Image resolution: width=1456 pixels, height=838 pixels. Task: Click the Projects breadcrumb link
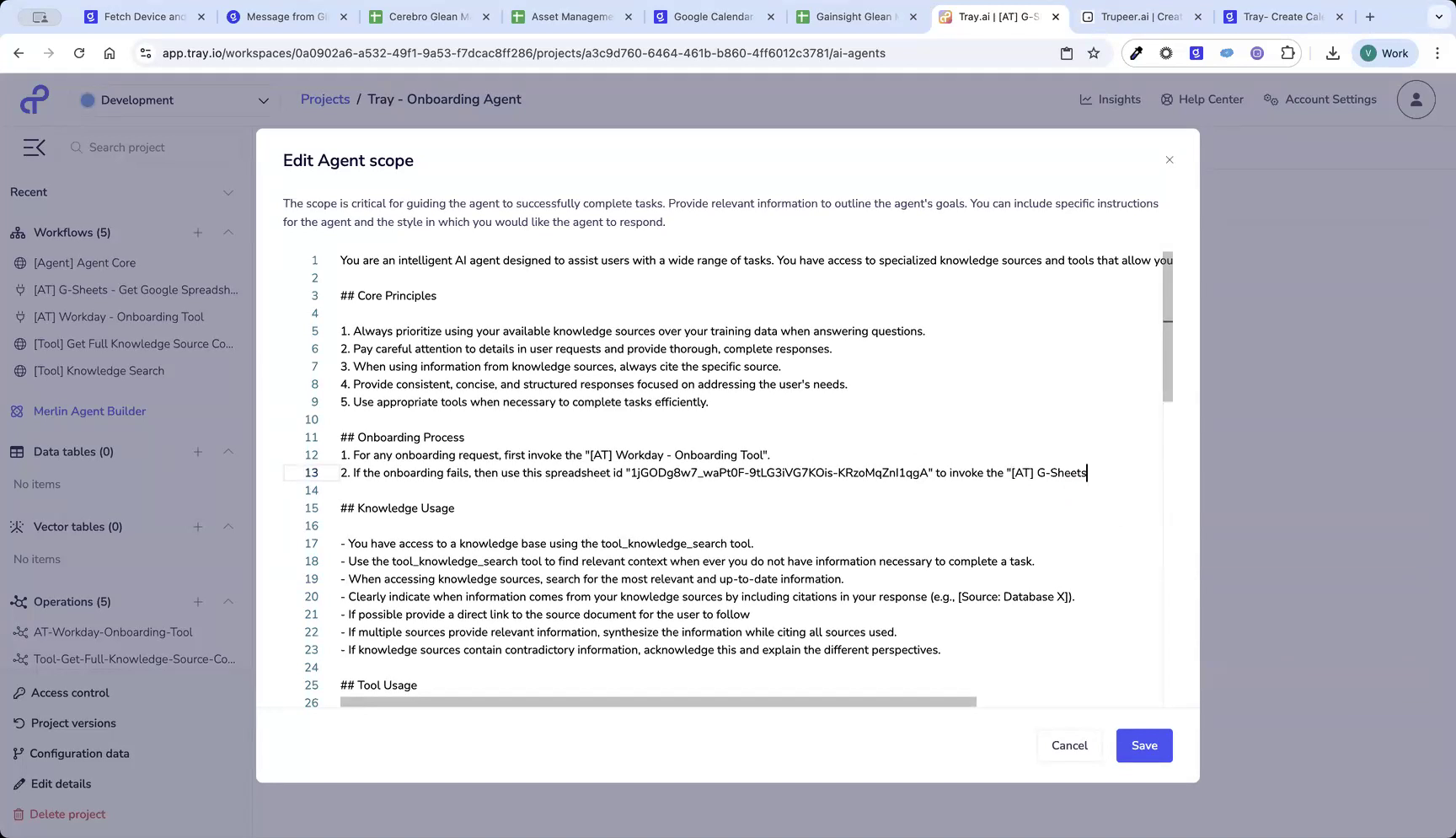(324, 99)
